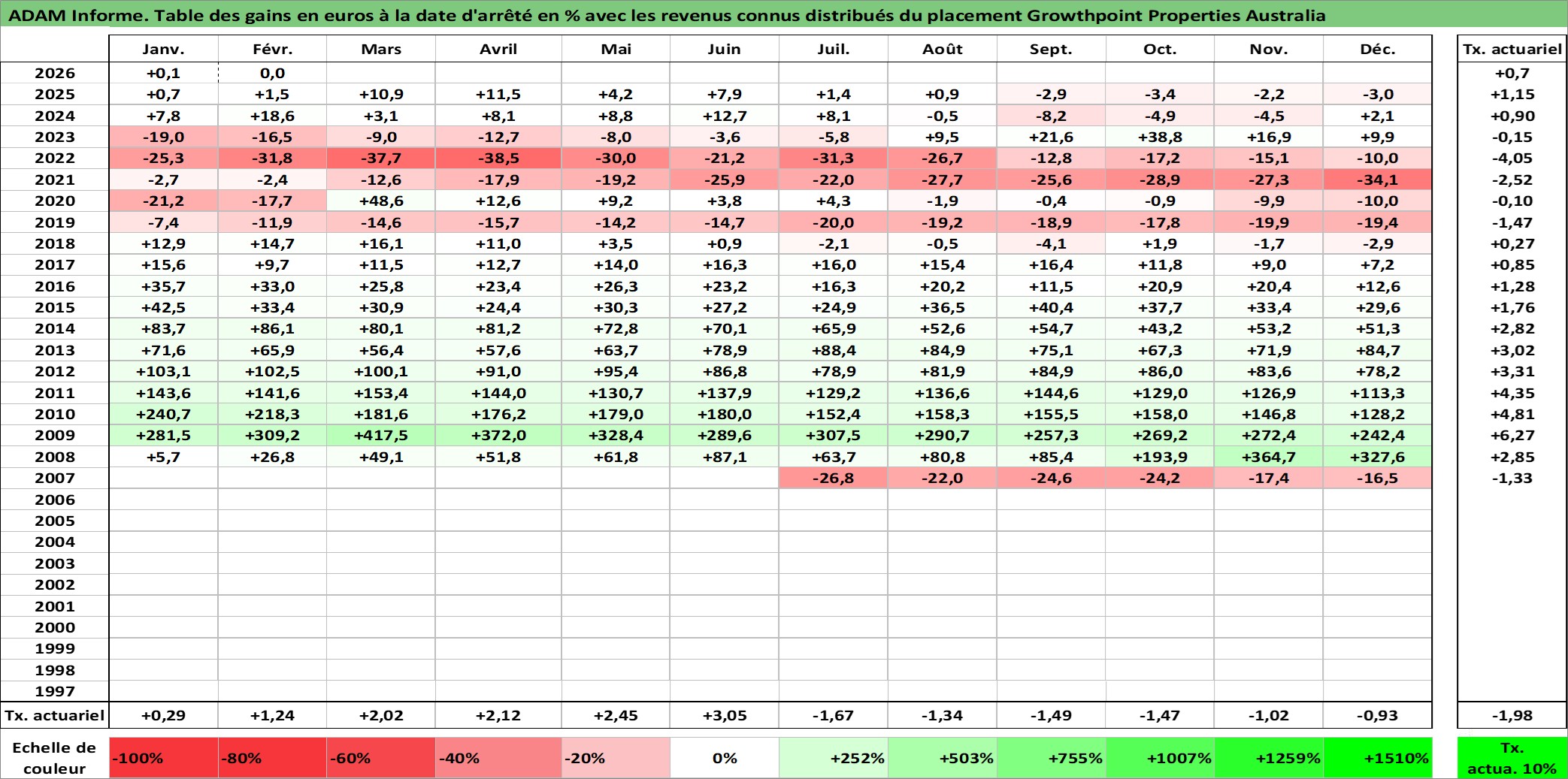This screenshot has height=779, width=1568.
Task: Click the Tx. actuariel column header
Action: pyautogui.click(x=1512, y=49)
